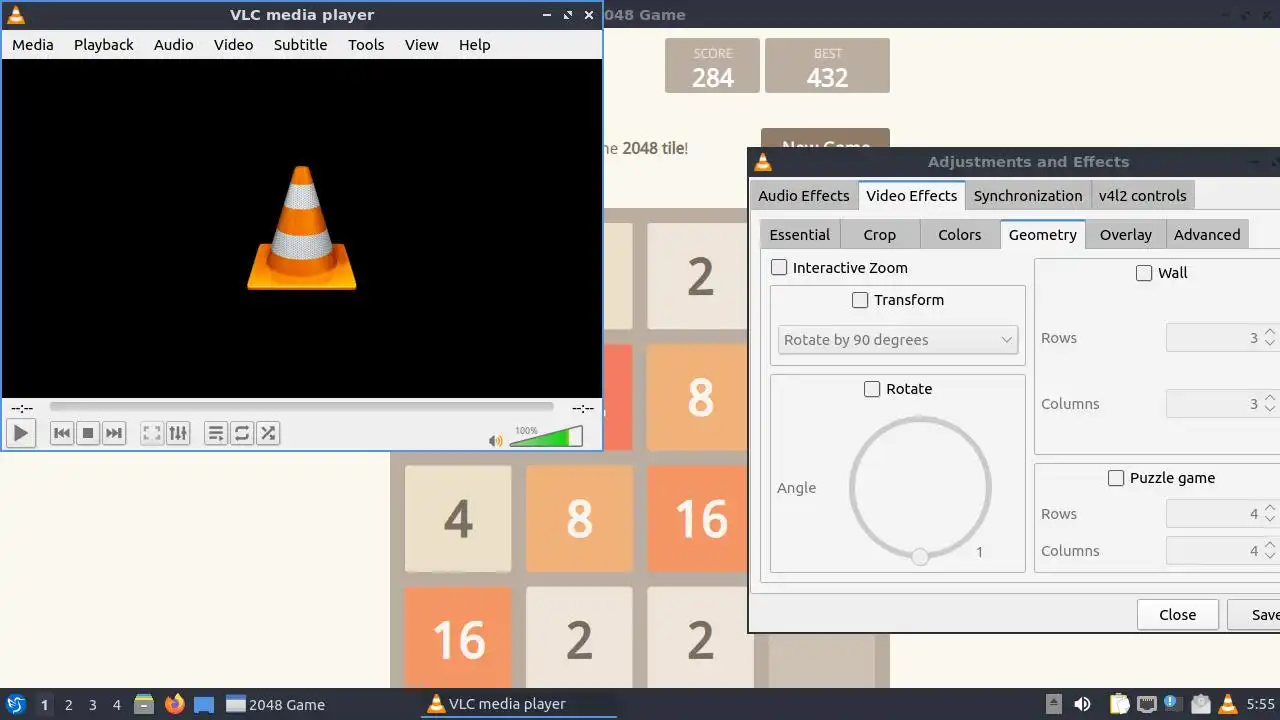Enable the Puzzle game checkbox
This screenshot has width=1280, height=720.
pyautogui.click(x=1116, y=478)
